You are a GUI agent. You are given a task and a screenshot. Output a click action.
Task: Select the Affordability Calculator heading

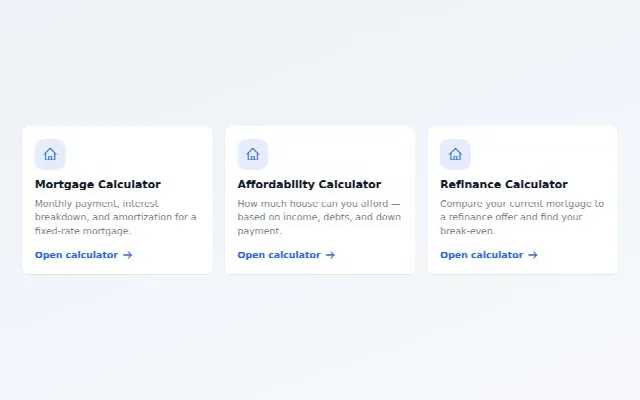(x=309, y=184)
